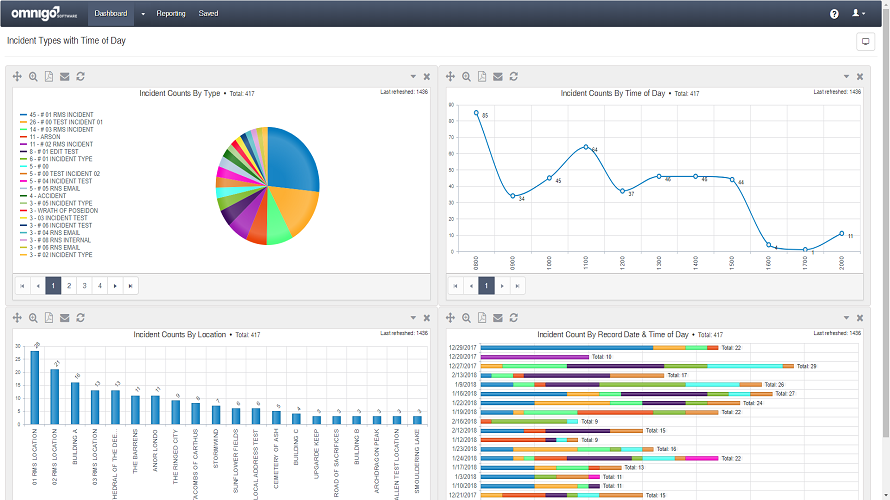Refresh the Incident Counts By Type panel
The height and width of the screenshot is (500, 890).
pyautogui.click(x=80, y=77)
